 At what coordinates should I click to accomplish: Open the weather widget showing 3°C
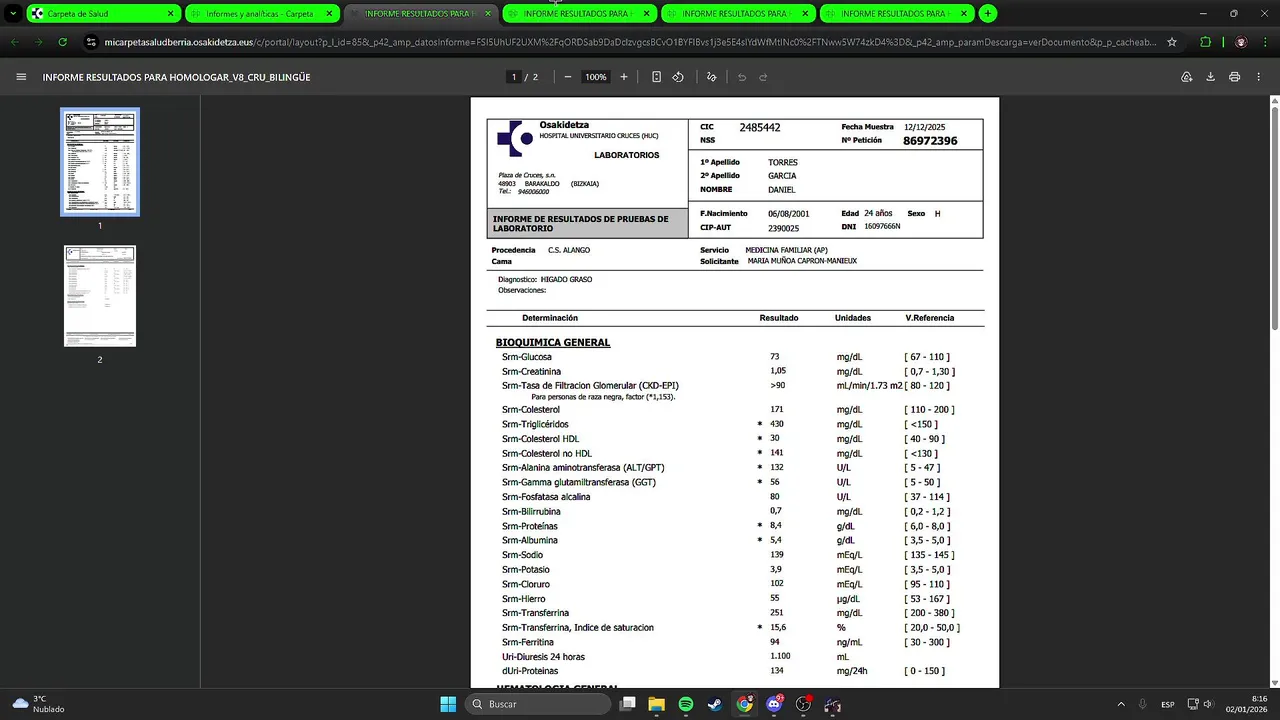[x=38, y=704]
